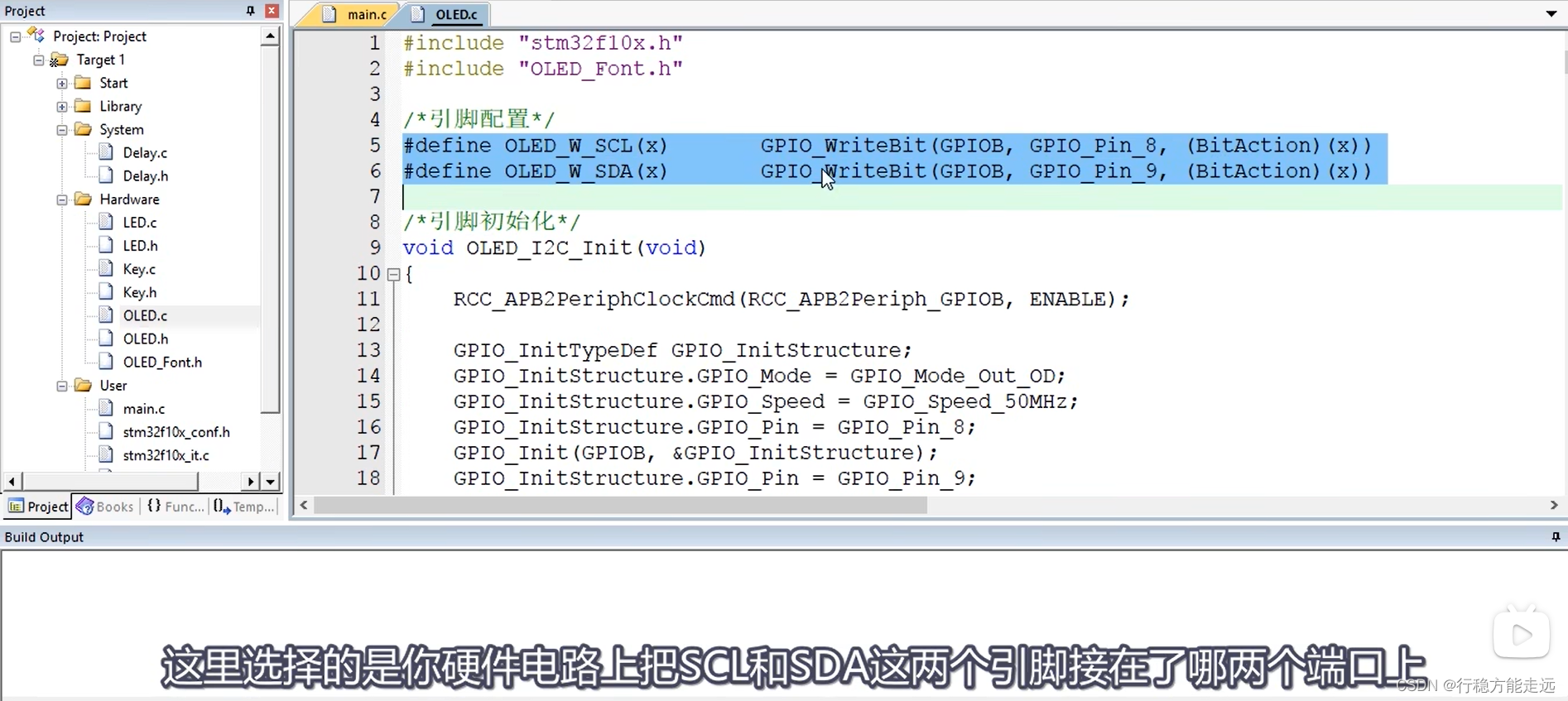Click the project tree horizontal scrollbar thumb
Screen dimensions: 1568x701
[110, 481]
